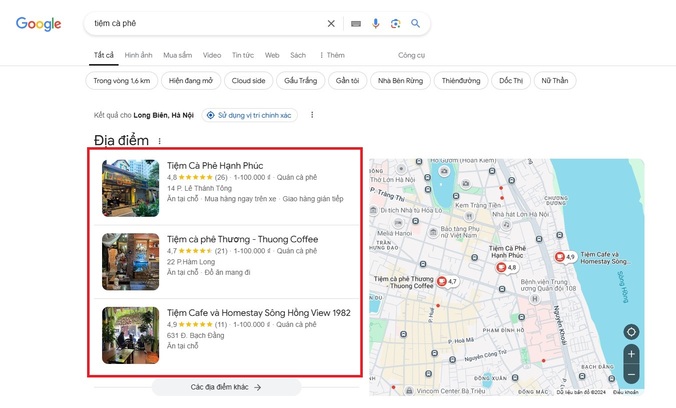The height and width of the screenshot is (408, 676).
Task: Go to the 'Video' tab
Action: click(x=212, y=55)
